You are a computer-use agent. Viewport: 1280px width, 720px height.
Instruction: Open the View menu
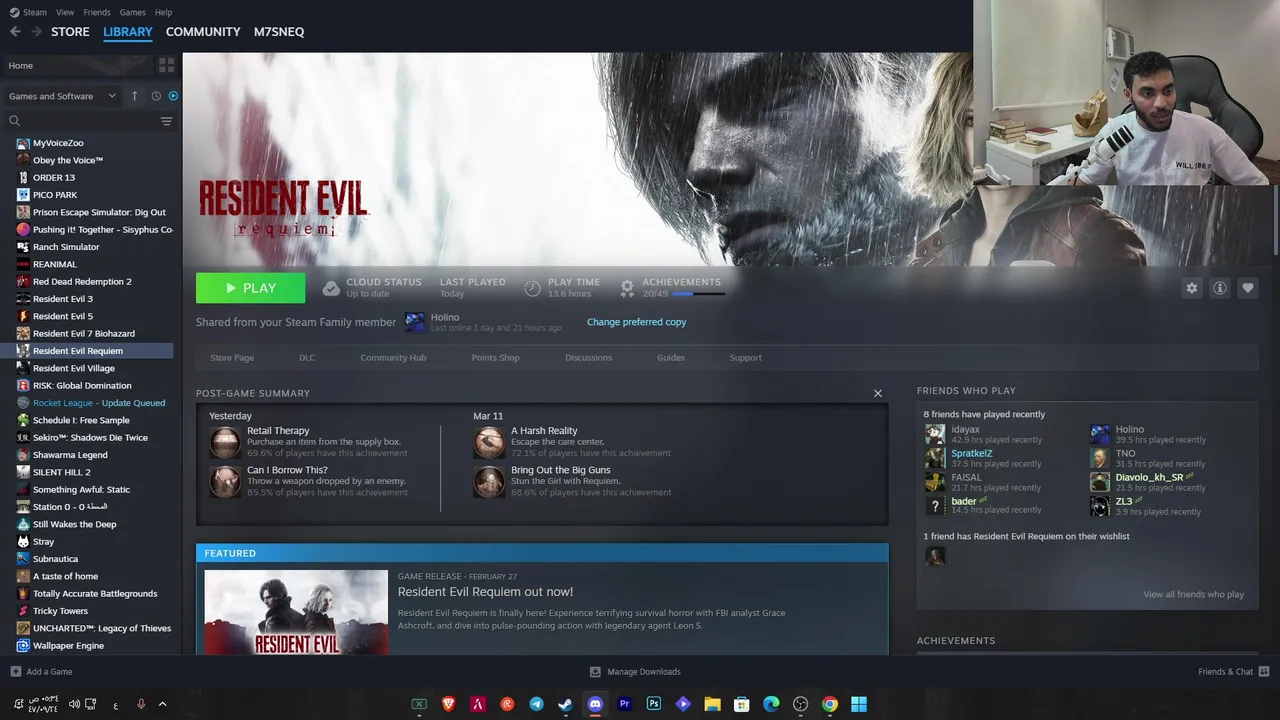(65, 12)
